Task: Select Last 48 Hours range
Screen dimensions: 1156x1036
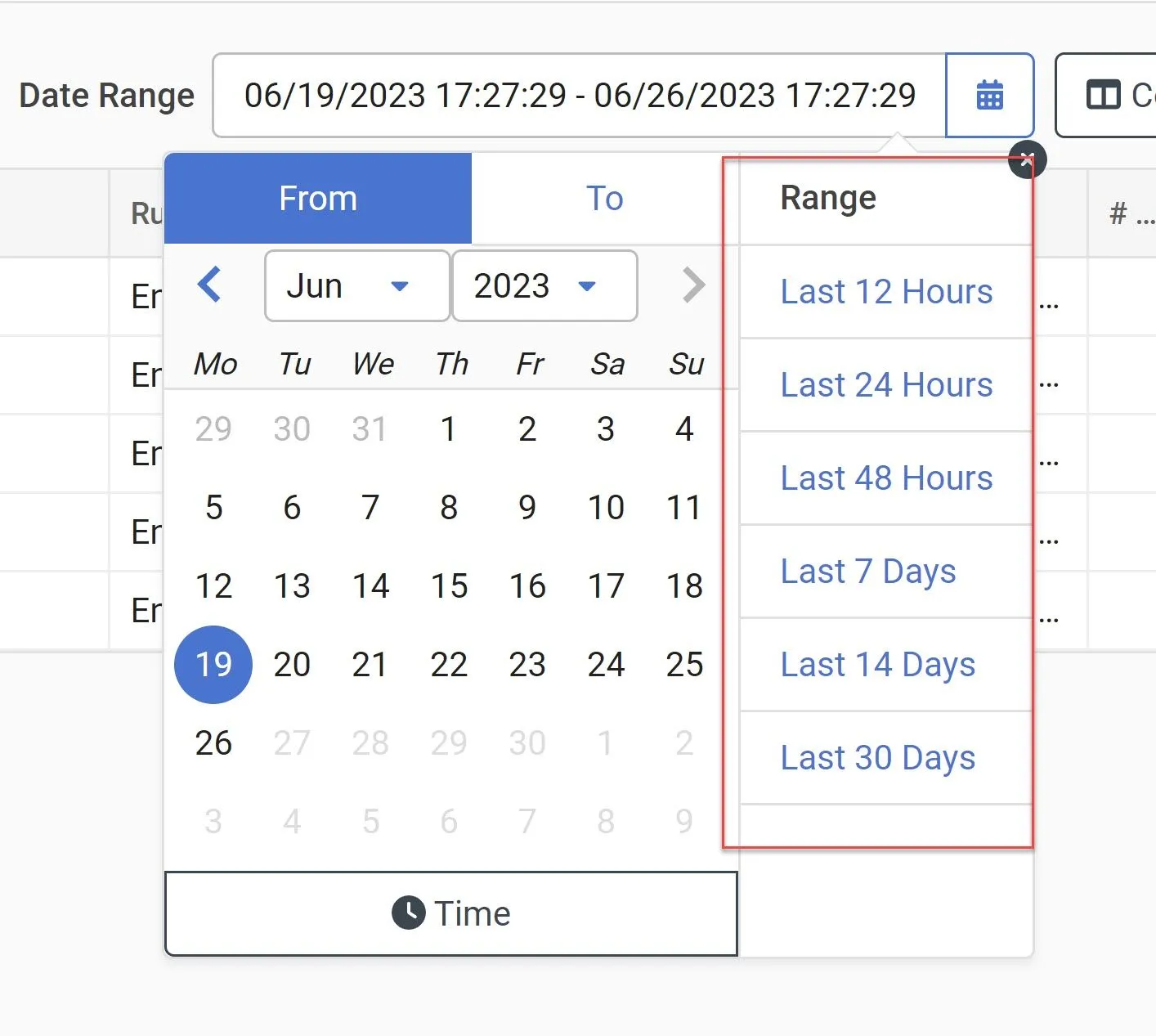Action: 886,478
